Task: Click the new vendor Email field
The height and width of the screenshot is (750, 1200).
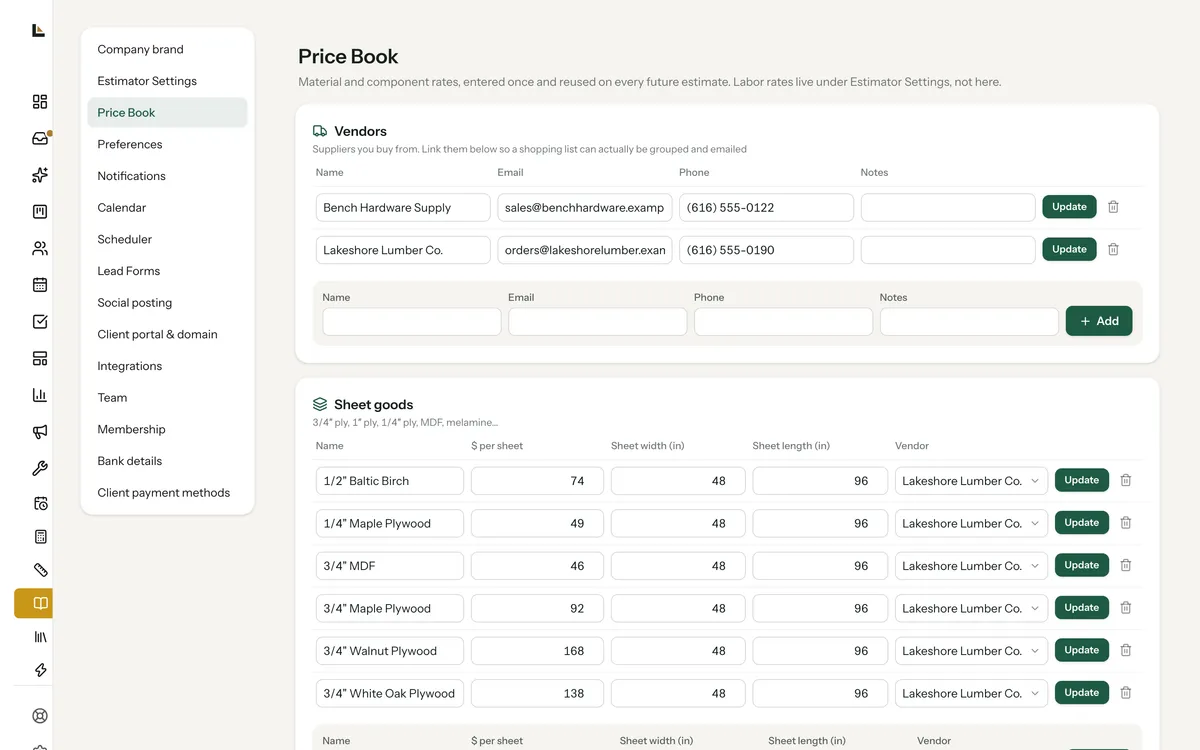Action: [598, 322]
